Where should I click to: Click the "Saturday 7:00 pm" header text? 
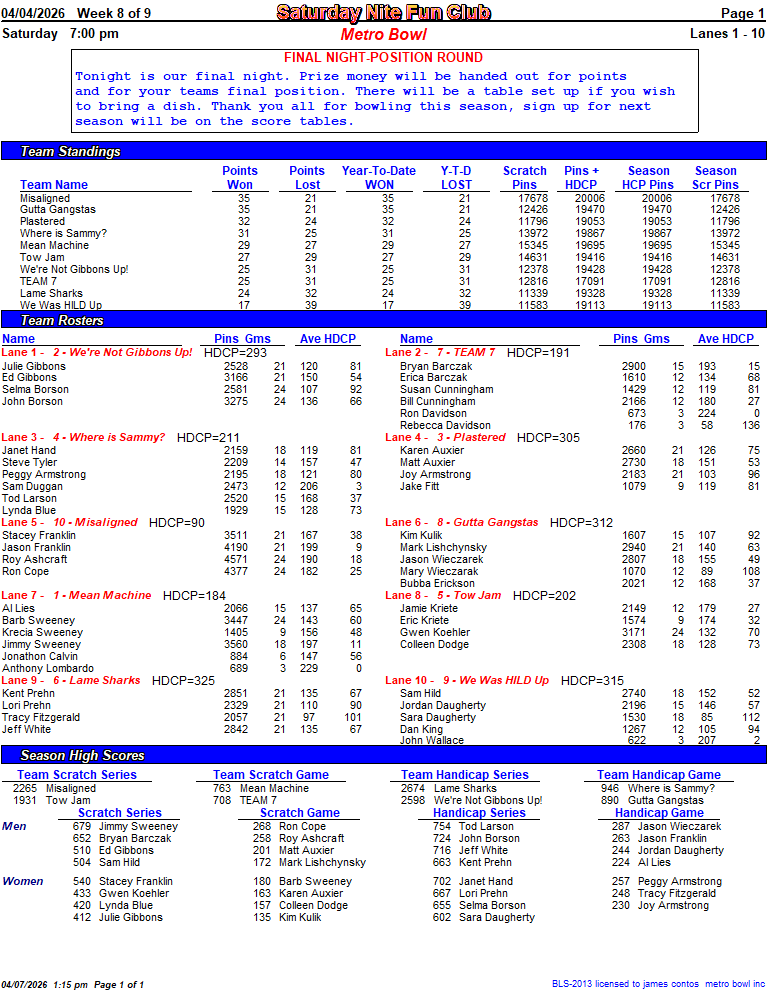[60, 33]
